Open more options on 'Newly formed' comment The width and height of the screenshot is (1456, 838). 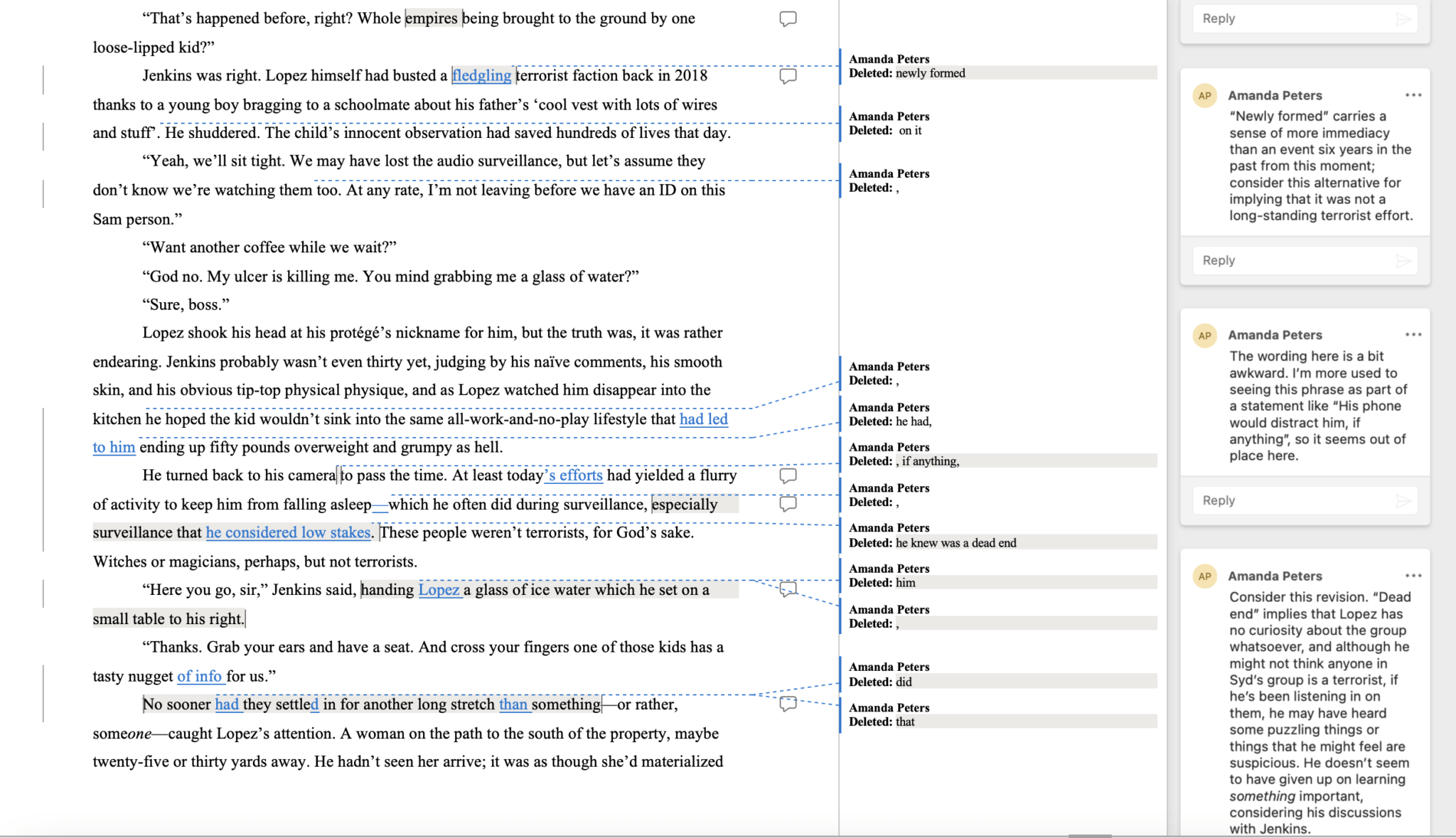[x=1413, y=95]
